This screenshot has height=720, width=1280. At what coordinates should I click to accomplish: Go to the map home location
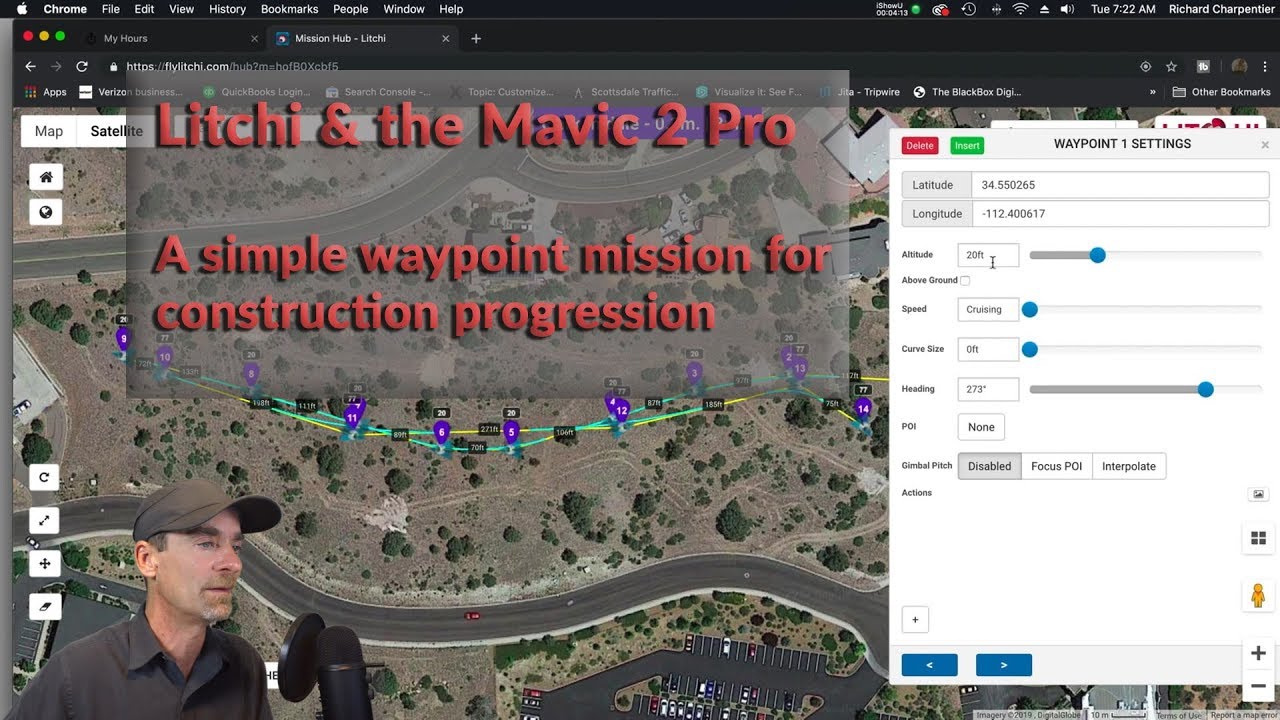tap(46, 177)
